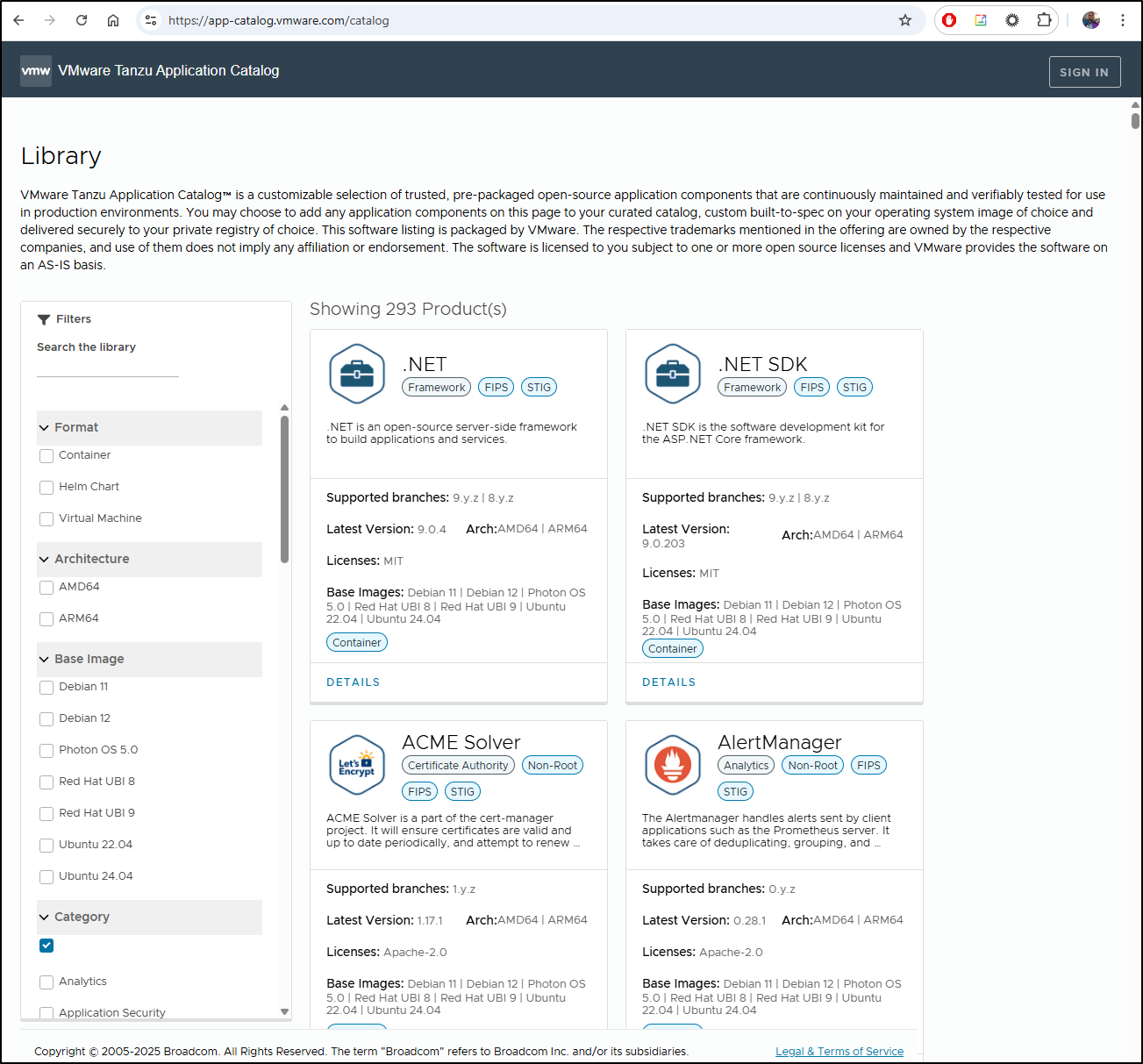The image size is (1143, 1064).
Task: Click the AlertManager product title
Action: [x=780, y=743]
